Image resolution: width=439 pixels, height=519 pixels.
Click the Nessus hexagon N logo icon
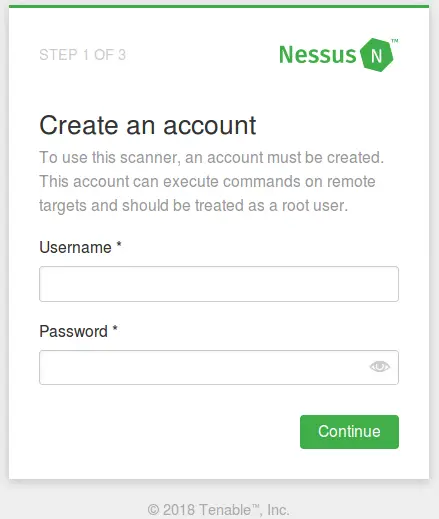click(x=376, y=55)
